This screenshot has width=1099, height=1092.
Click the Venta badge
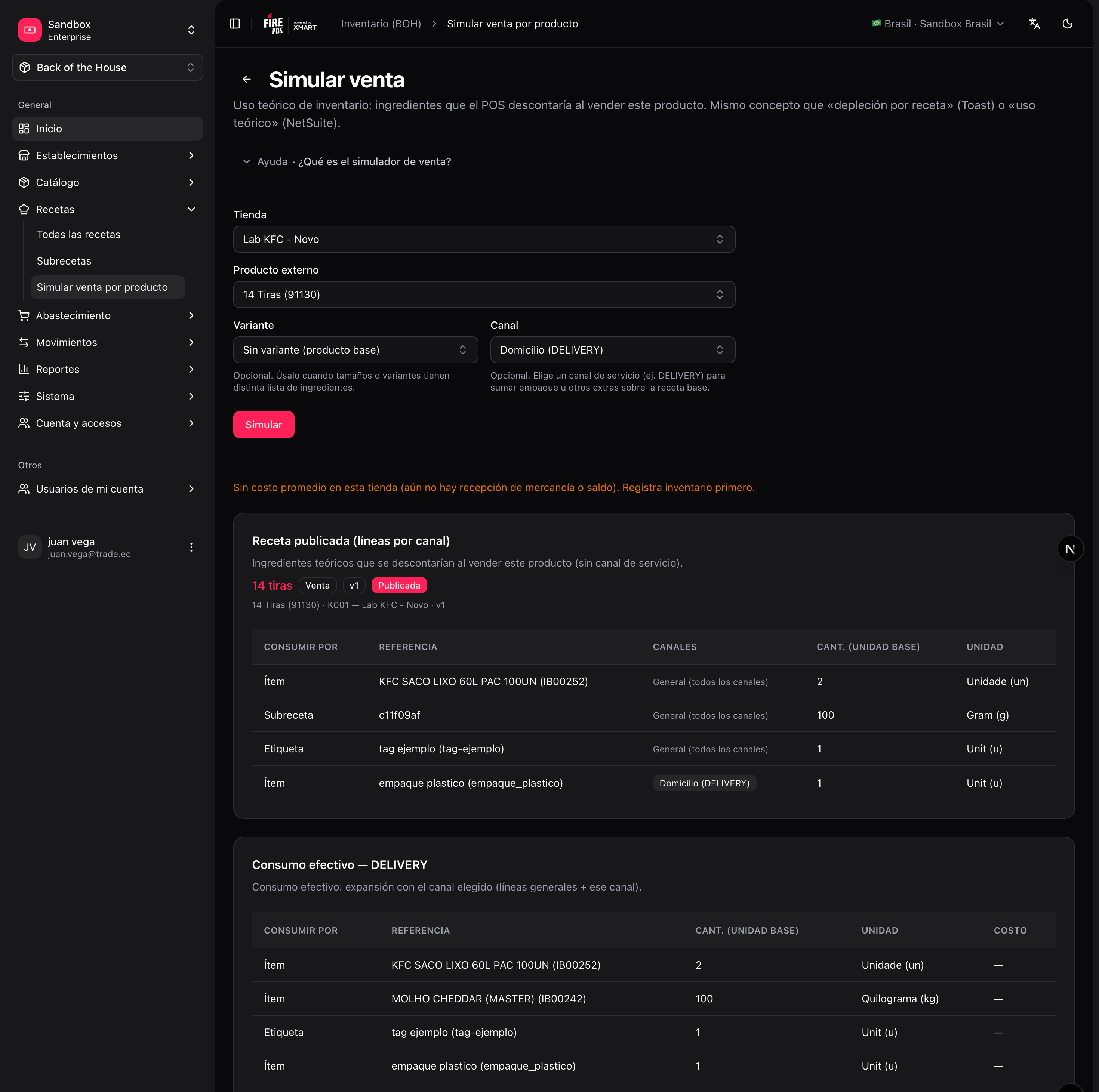pos(317,585)
